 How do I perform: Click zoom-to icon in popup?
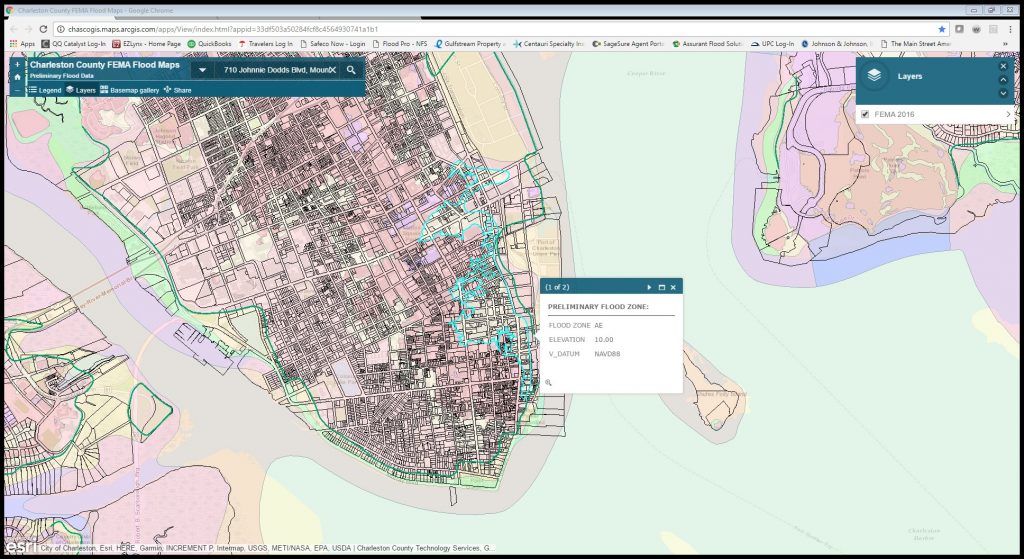point(549,382)
